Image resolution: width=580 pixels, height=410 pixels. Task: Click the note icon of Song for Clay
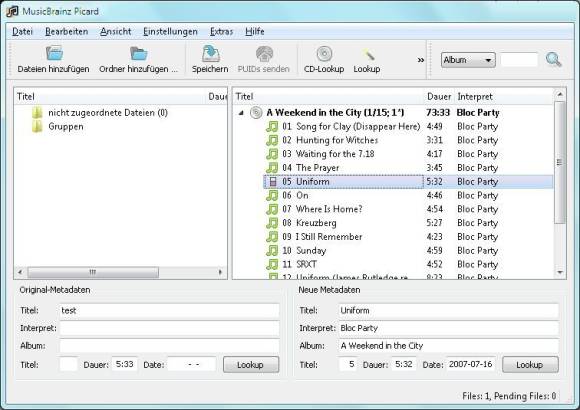pyautogui.click(x=272, y=127)
